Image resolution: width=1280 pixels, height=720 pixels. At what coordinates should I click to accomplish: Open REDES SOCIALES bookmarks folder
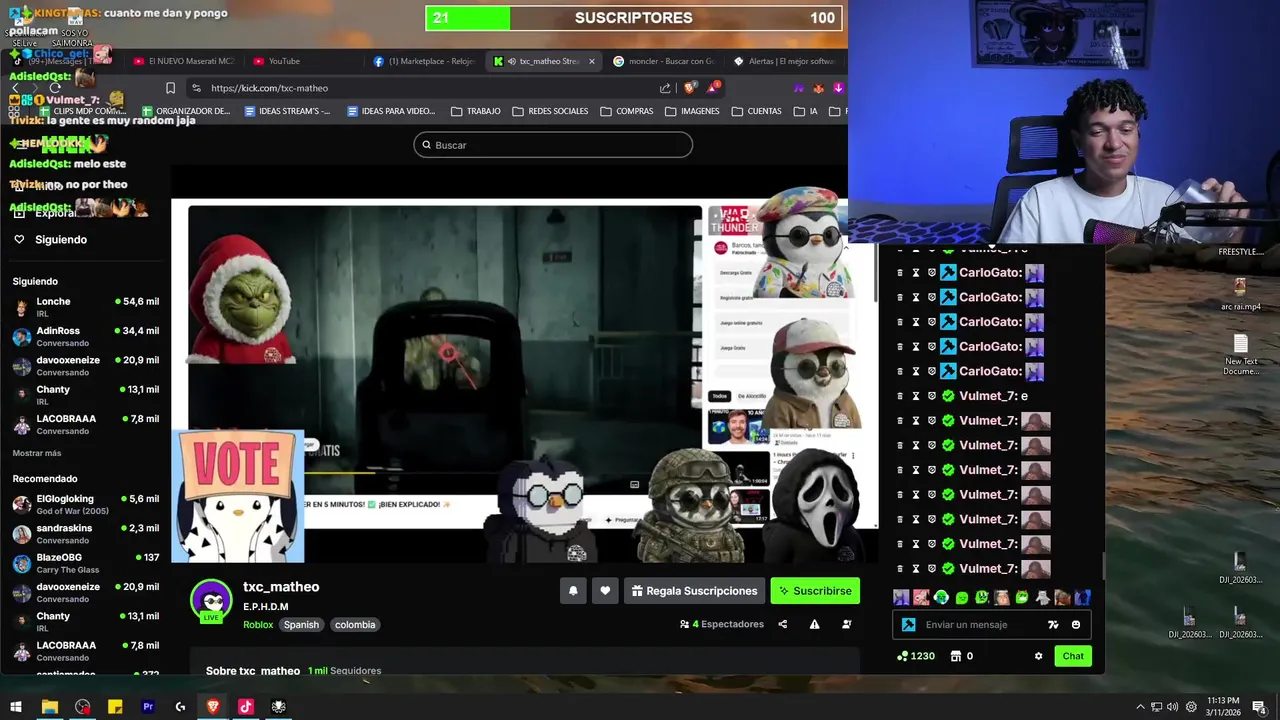coord(551,111)
